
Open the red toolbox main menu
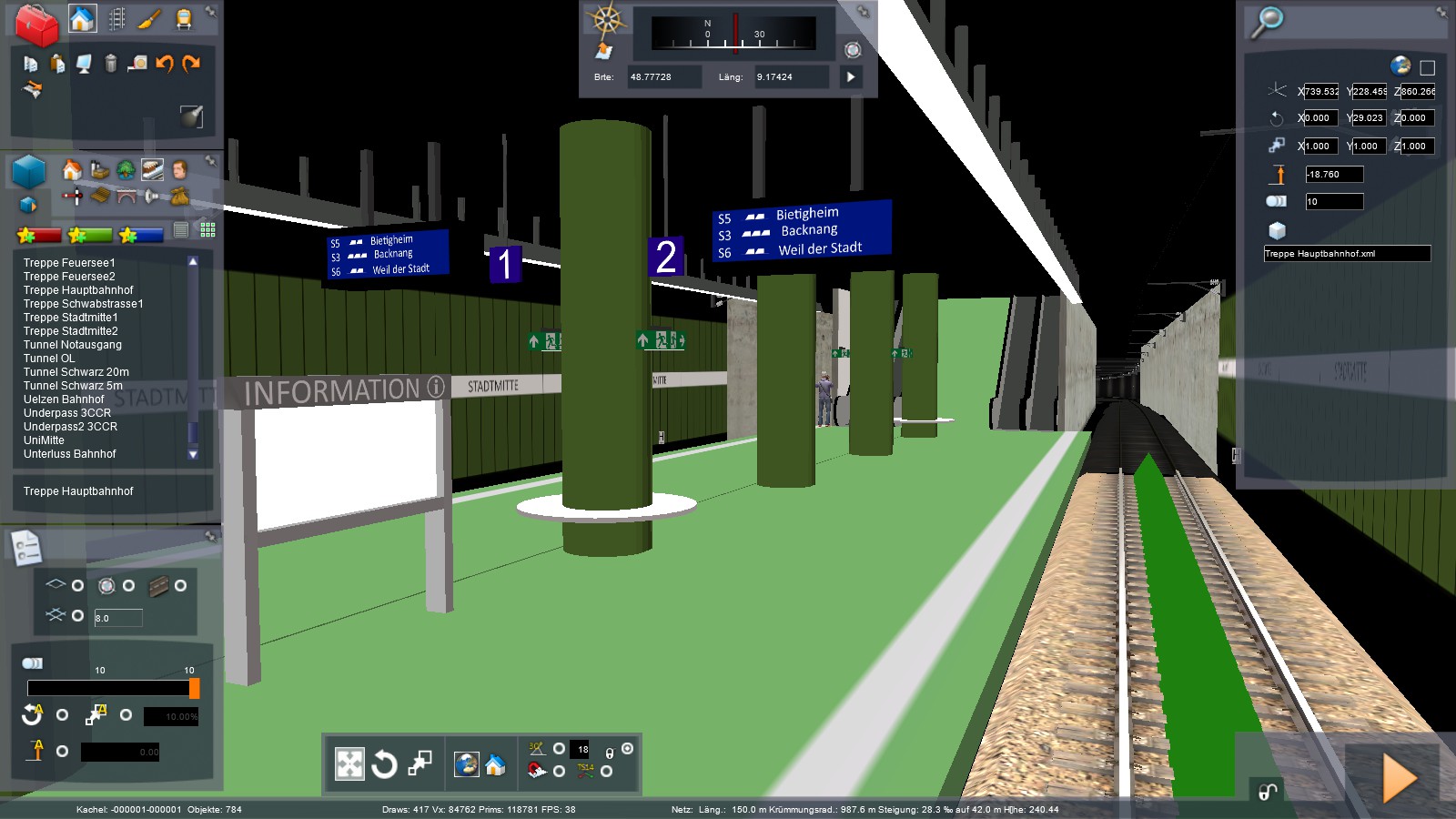[36, 24]
